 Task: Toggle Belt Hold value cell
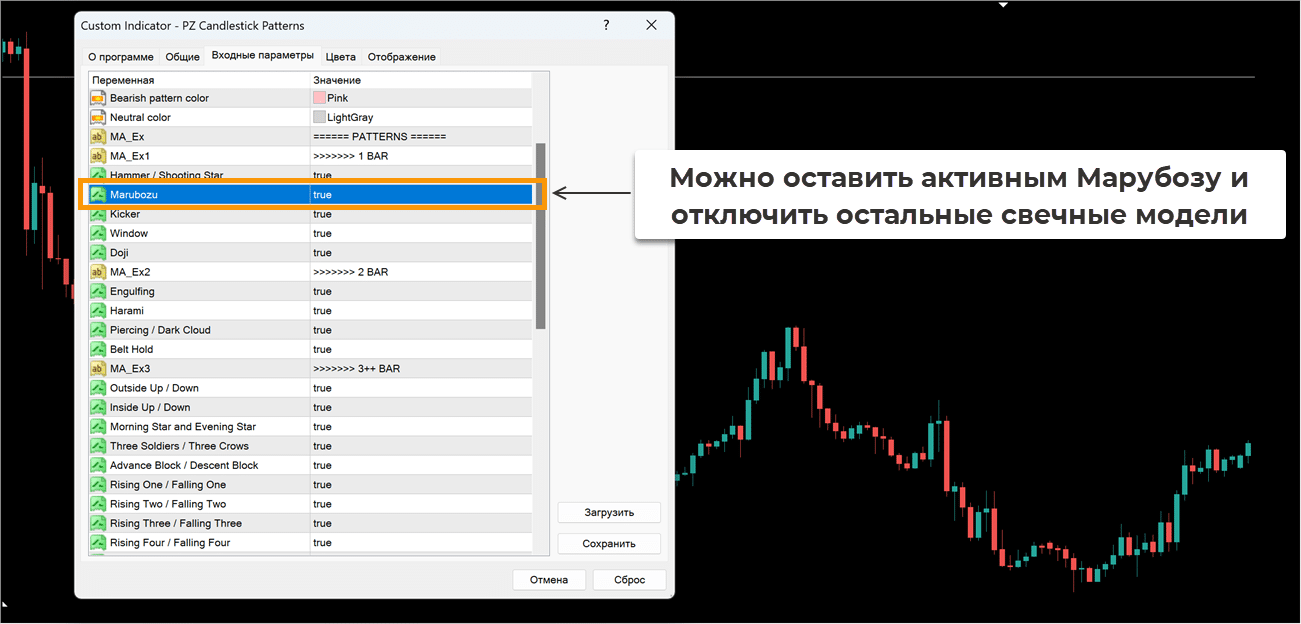(322, 350)
